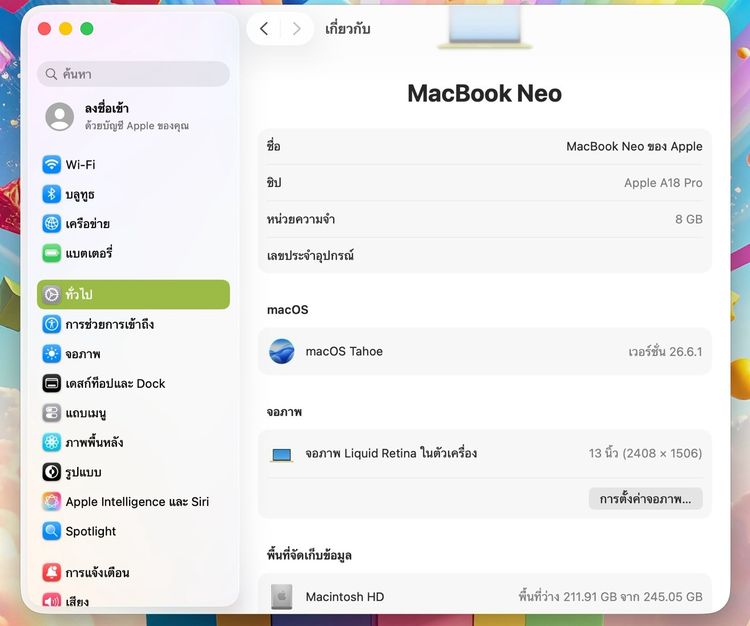Click the เลขประจำอุปกรณ์ serial number row
This screenshot has width=750, height=626.
coord(485,255)
